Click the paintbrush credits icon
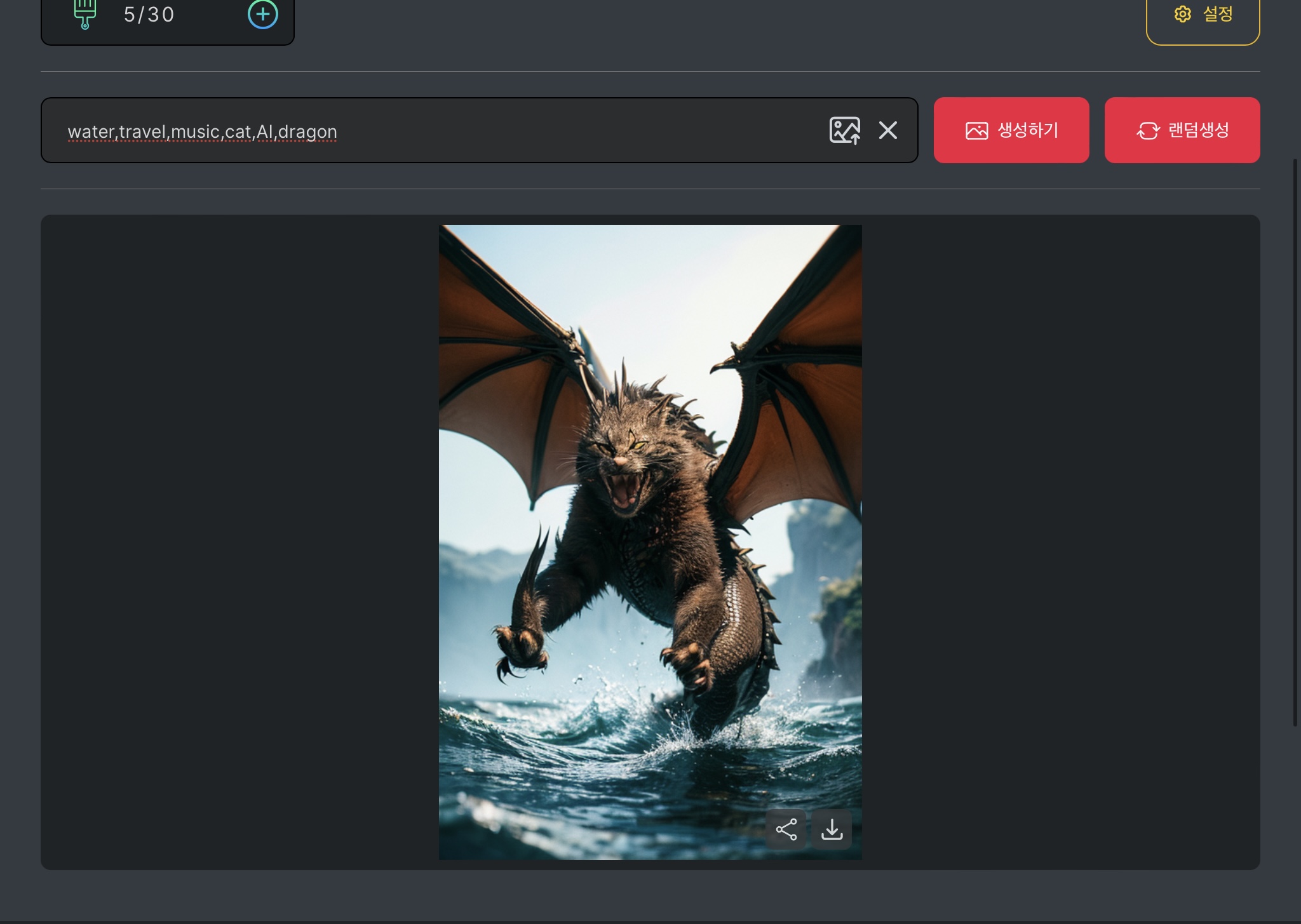 pos(84,14)
